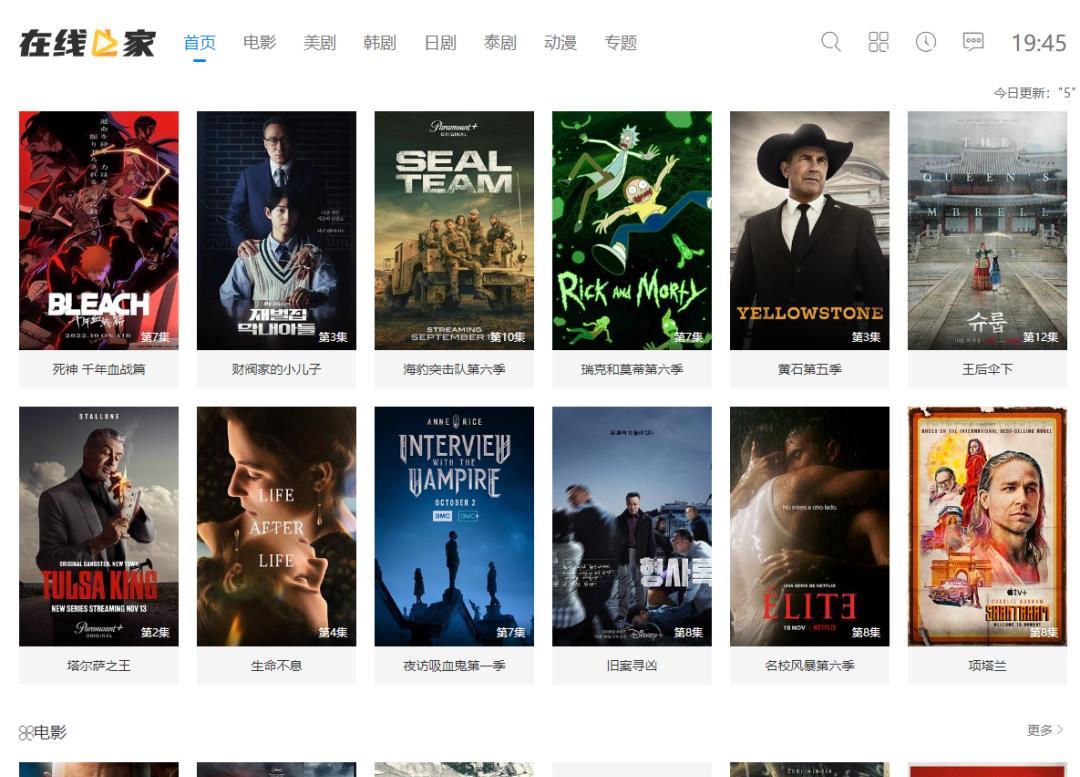Select the 泰剧 navigation tab
Viewport: 1080px width, 777px height.
[500, 43]
